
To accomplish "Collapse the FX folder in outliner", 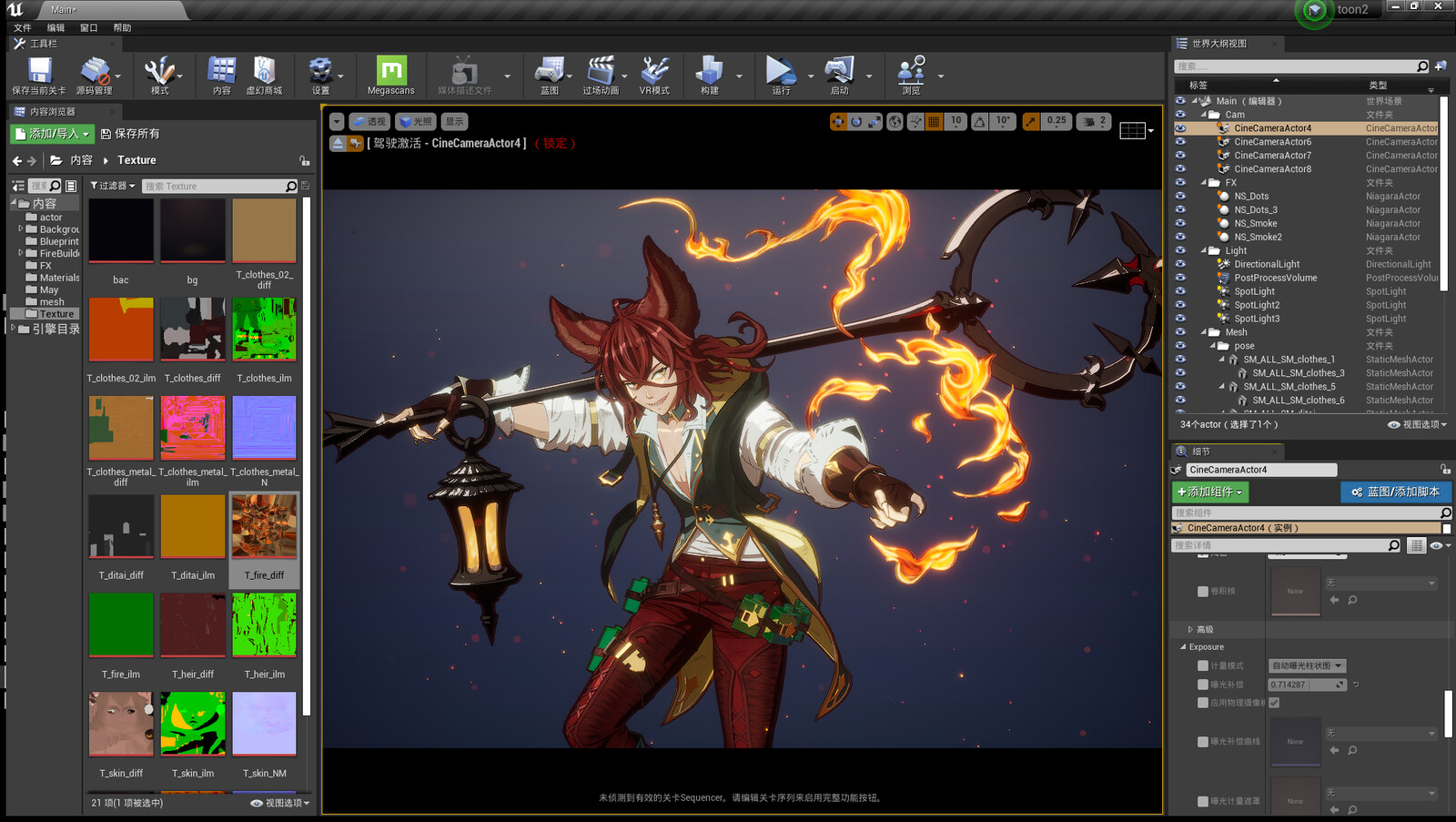I will click(1204, 183).
